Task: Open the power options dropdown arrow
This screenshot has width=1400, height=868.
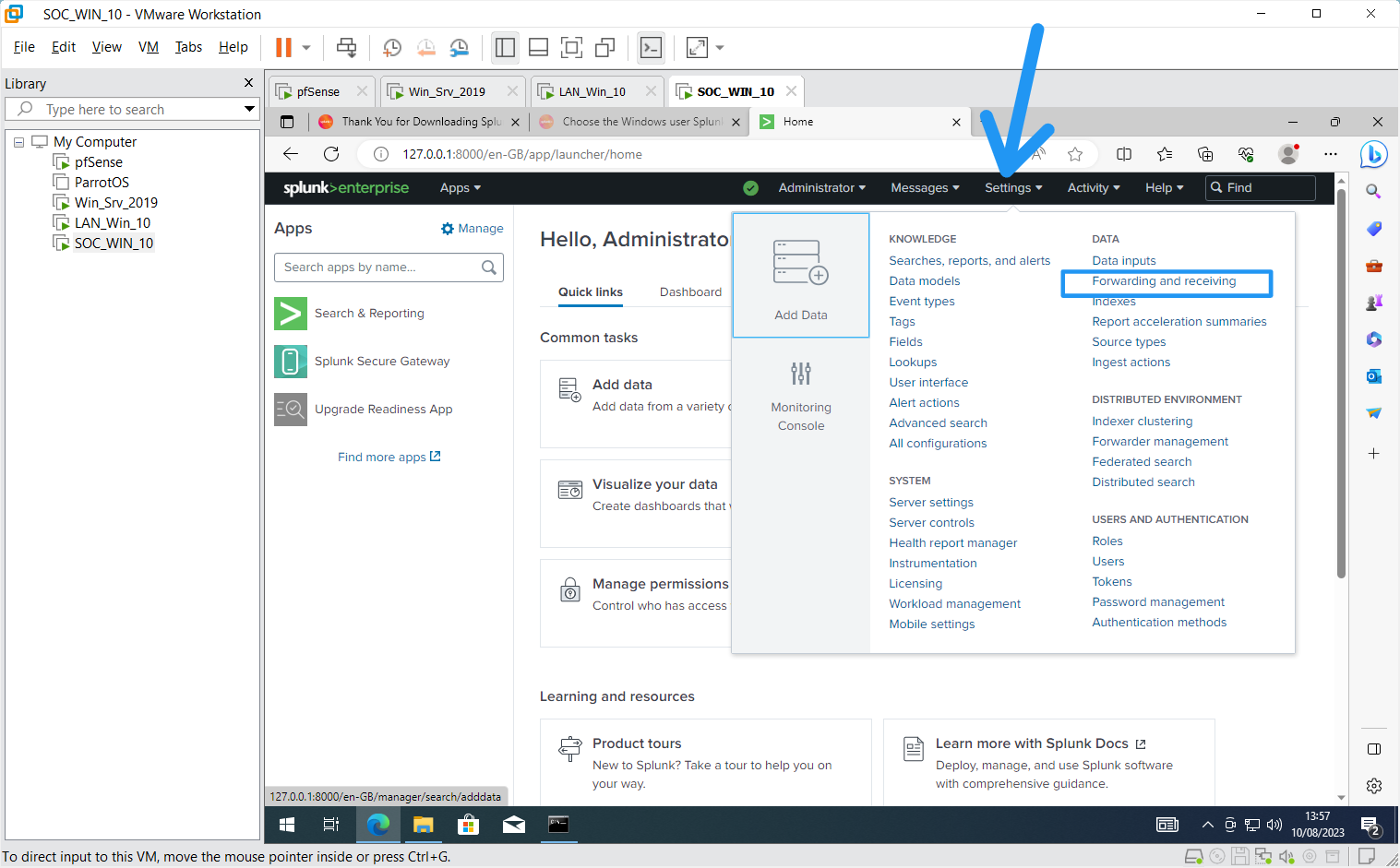Action: tap(306, 47)
